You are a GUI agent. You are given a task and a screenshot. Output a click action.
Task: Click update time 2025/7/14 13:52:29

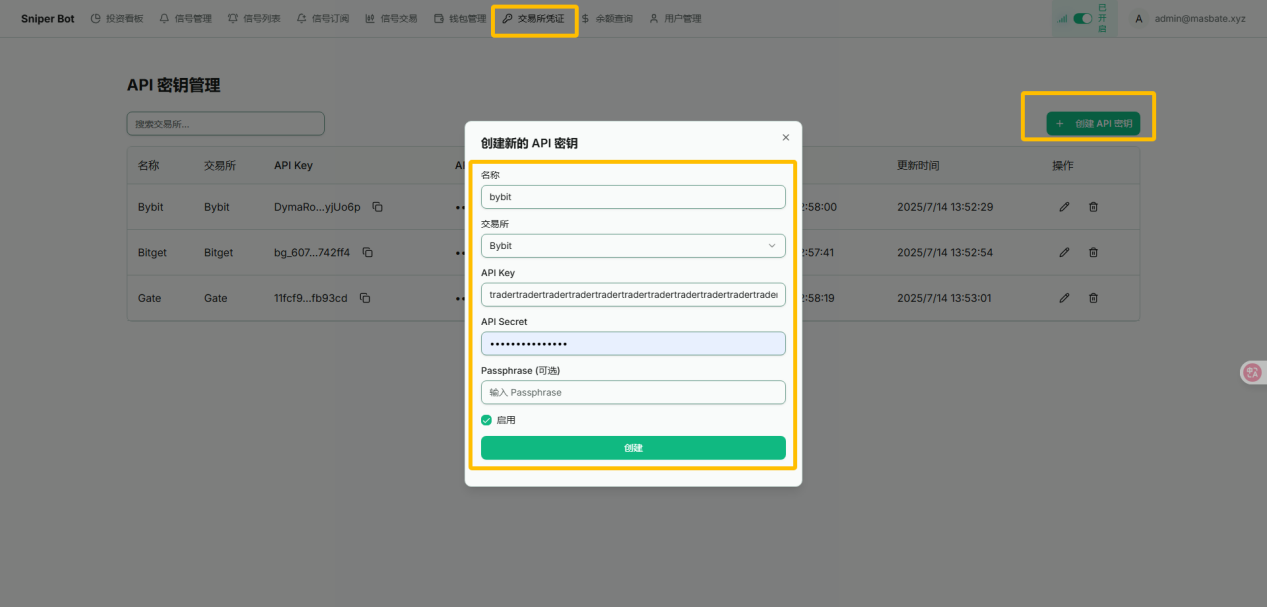pyautogui.click(x=945, y=207)
